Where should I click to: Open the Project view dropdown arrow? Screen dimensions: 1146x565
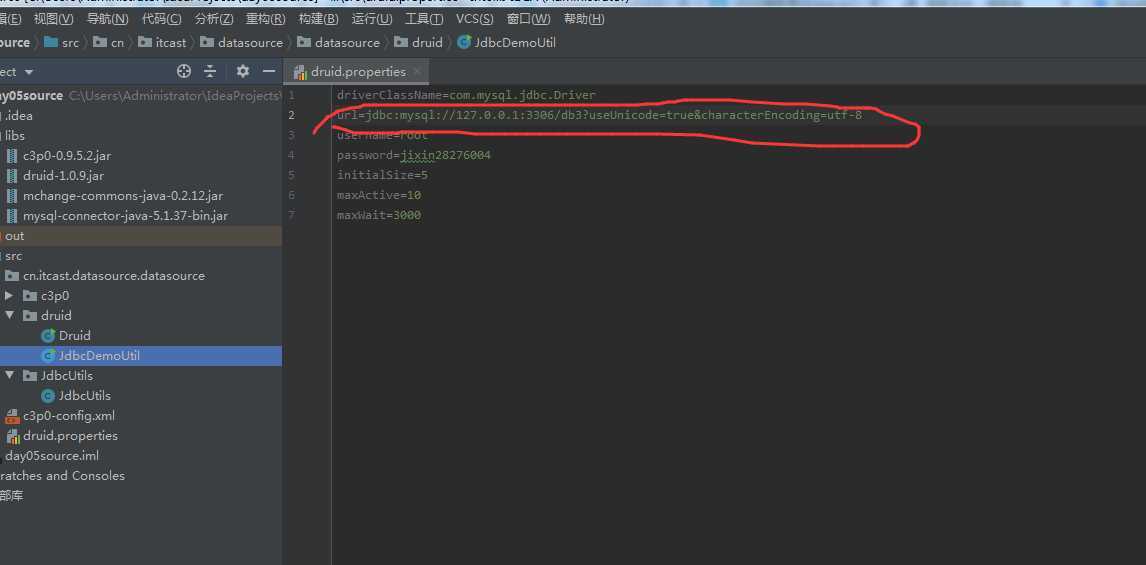tap(29, 72)
